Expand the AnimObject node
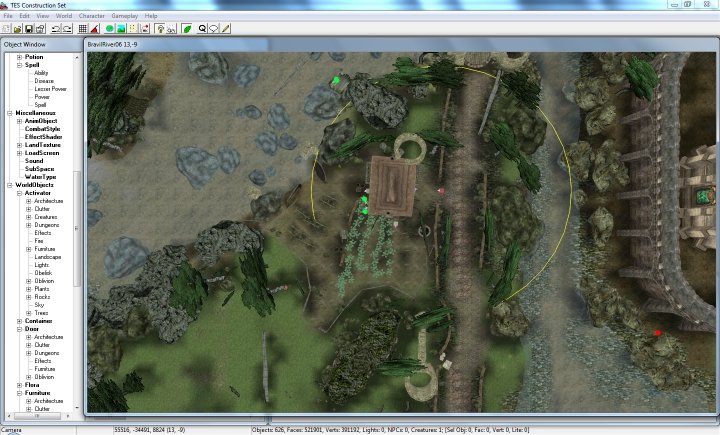Image resolution: width=720 pixels, height=435 pixels. [x=19, y=121]
